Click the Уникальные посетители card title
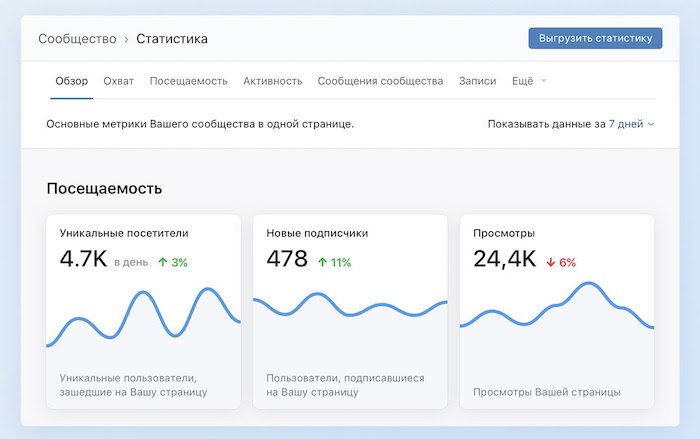The height and width of the screenshot is (439, 700). click(124, 233)
